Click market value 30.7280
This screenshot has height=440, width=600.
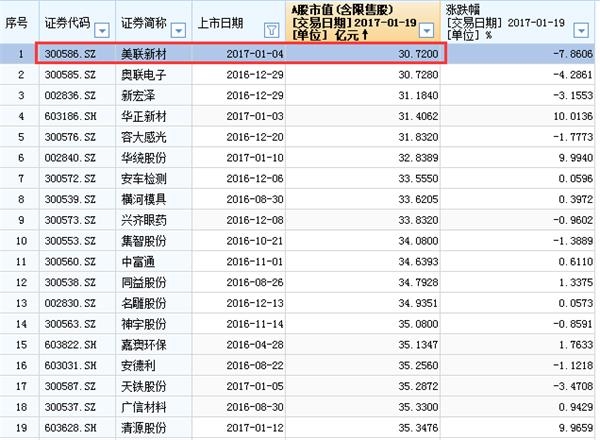pyautogui.click(x=418, y=75)
